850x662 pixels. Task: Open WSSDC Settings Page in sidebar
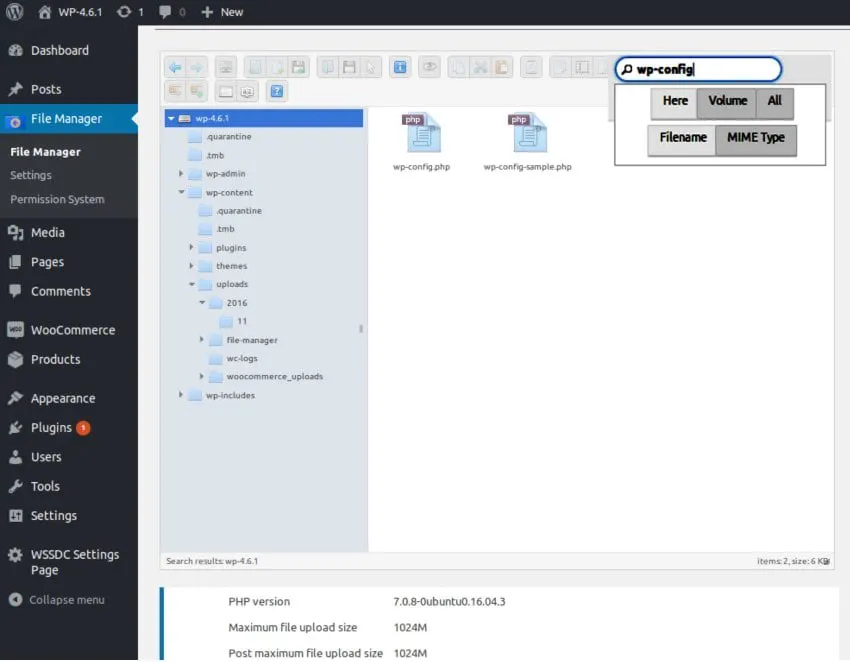[x=69, y=562]
